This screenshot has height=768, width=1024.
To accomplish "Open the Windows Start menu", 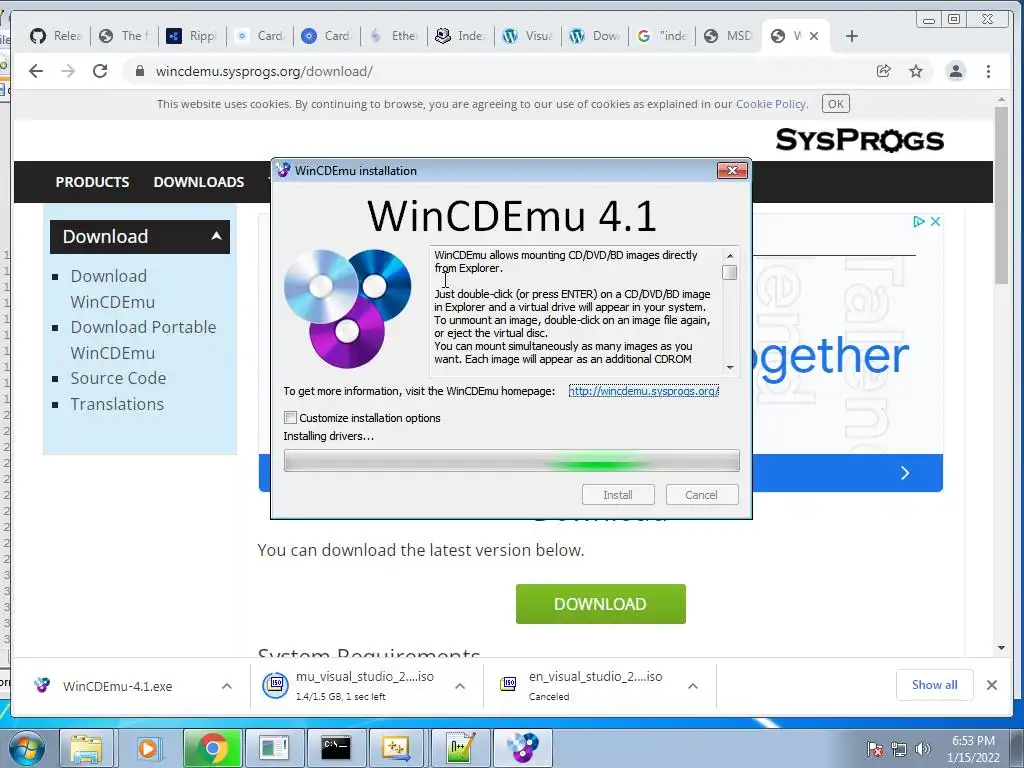I will click(26, 748).
